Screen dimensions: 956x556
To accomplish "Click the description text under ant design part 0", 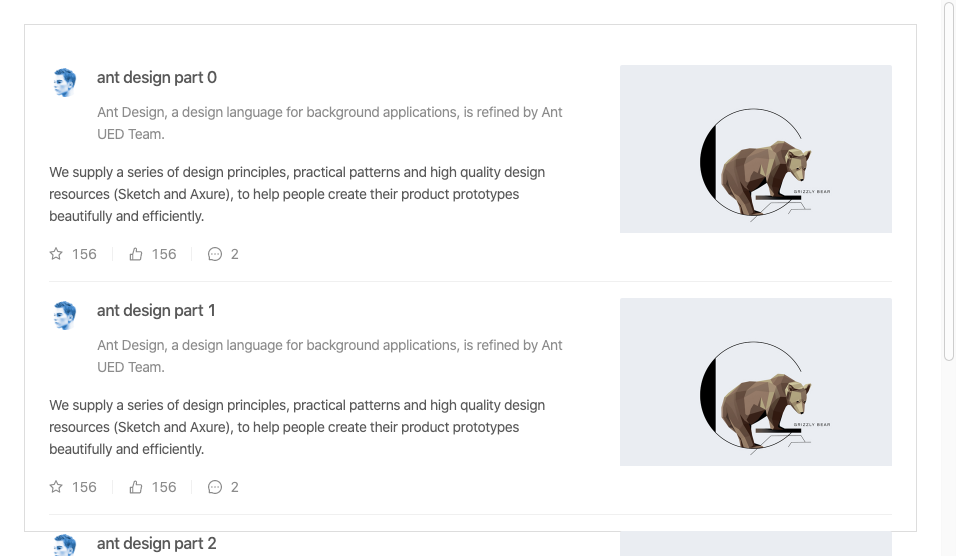I will 330,123.
